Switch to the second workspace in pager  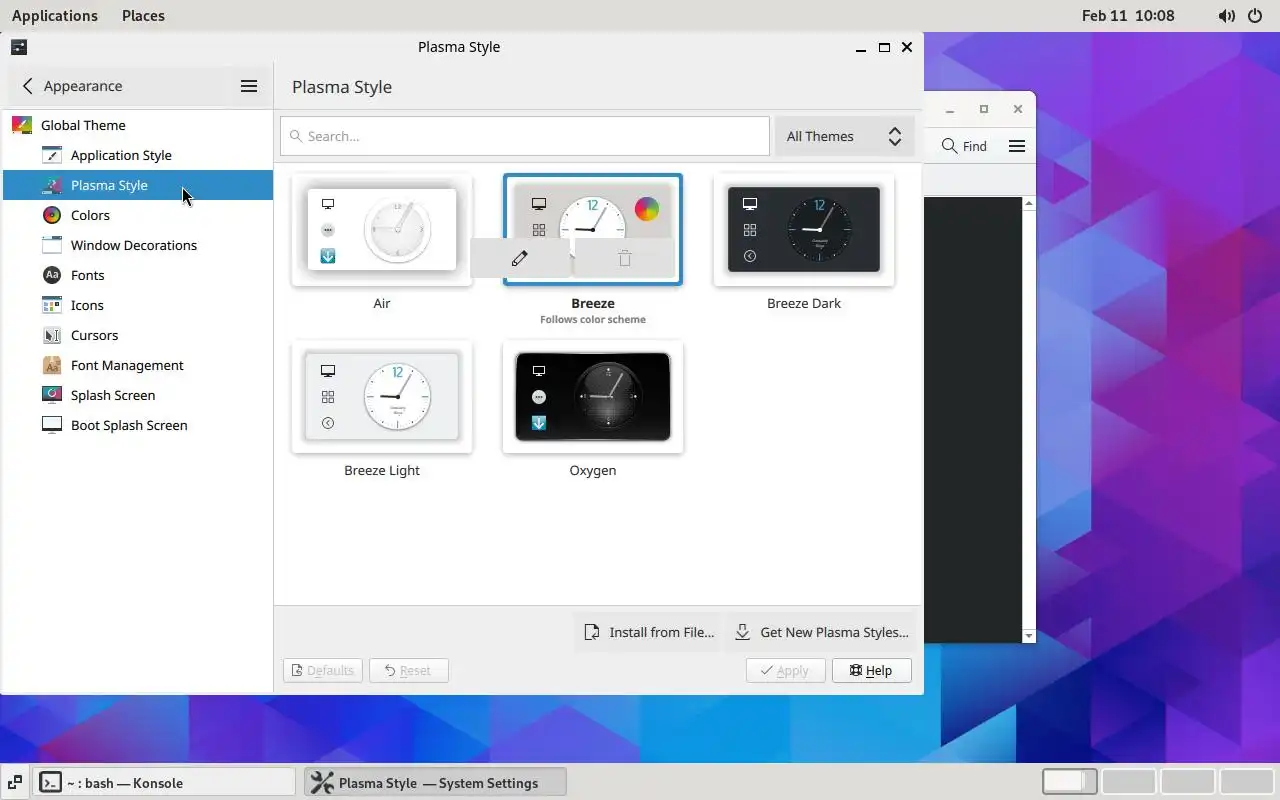1128,782
